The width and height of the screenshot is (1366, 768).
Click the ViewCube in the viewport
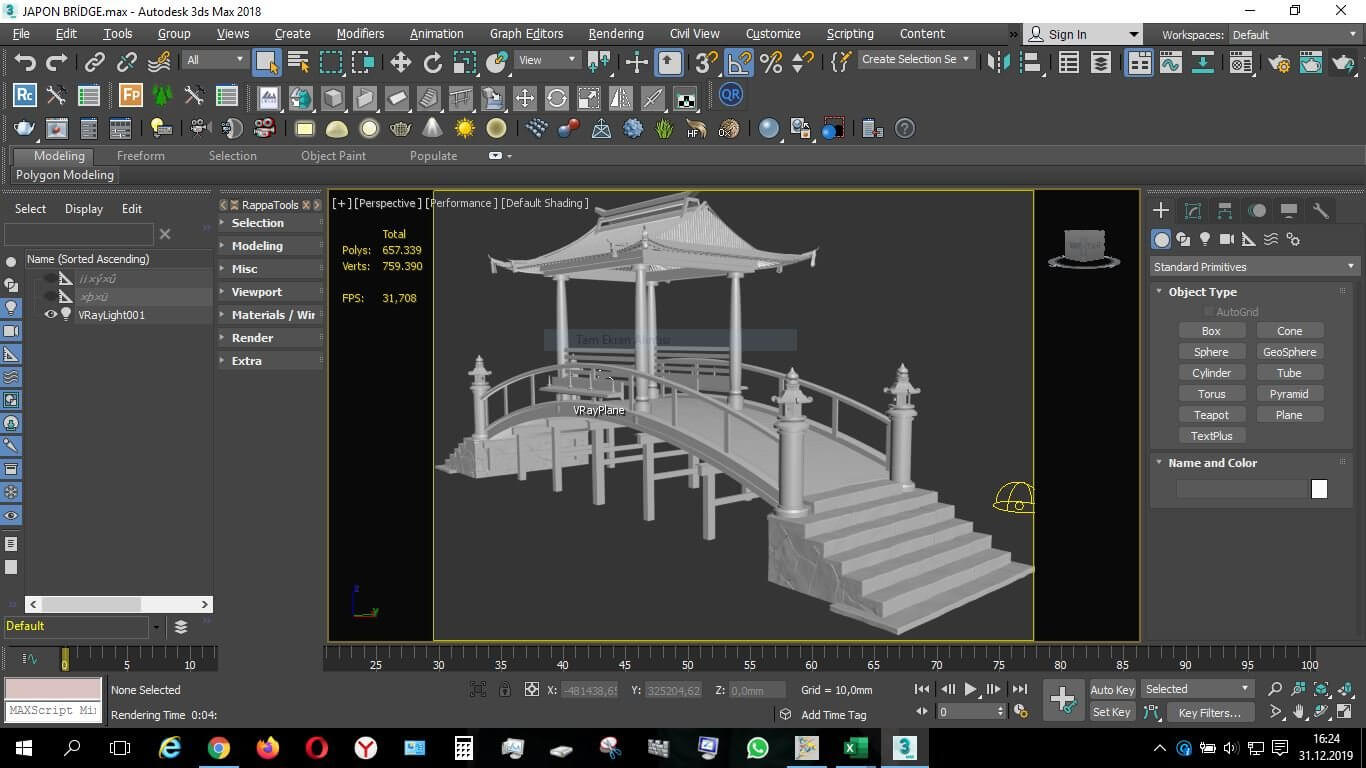(x=1084, y=248)
